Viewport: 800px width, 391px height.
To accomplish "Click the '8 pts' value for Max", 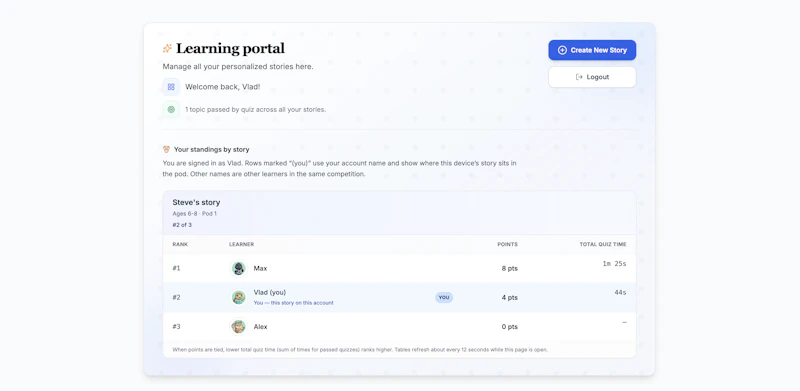I will [x=510, y=268].
